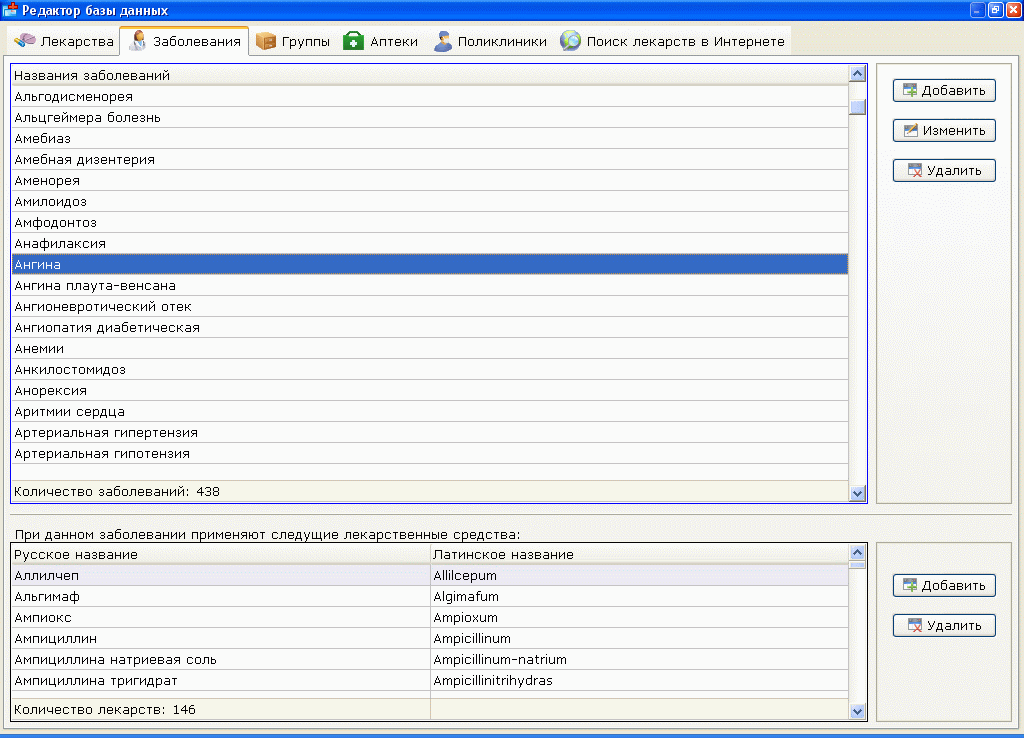Select Ангионевротический отек row

[x=430, y=306]
